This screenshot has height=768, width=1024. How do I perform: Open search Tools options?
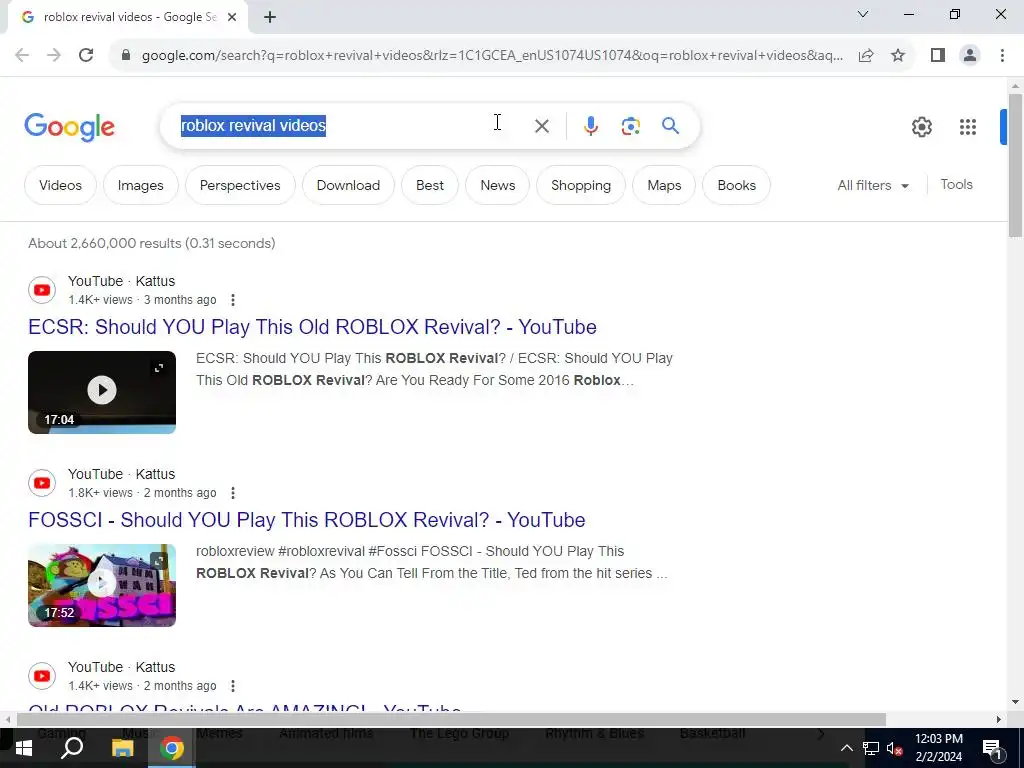point(956,185)
